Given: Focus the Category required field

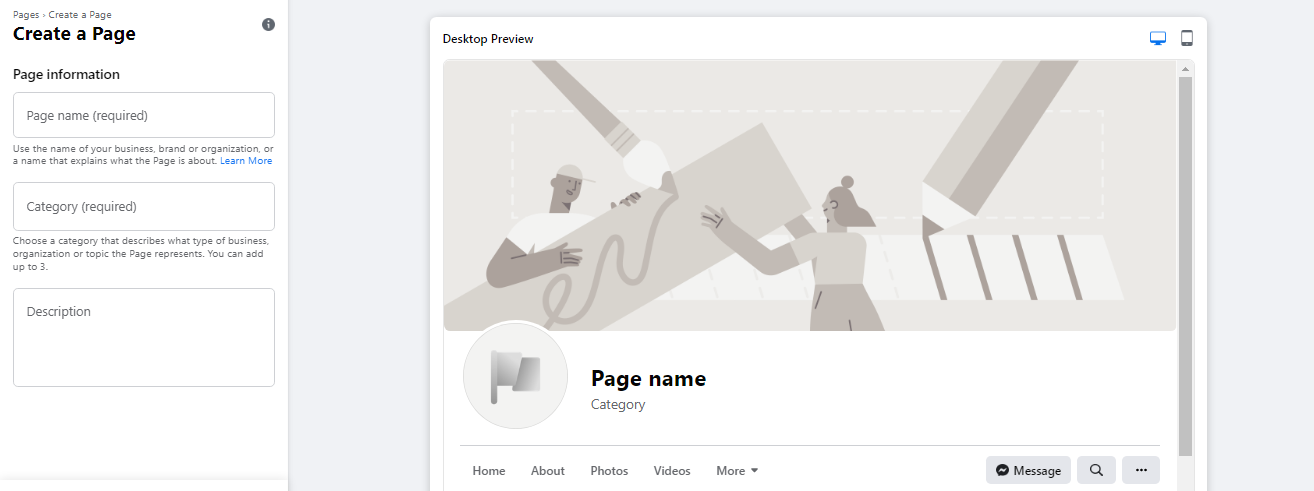Looking at the screenshot, I should 144,206.
